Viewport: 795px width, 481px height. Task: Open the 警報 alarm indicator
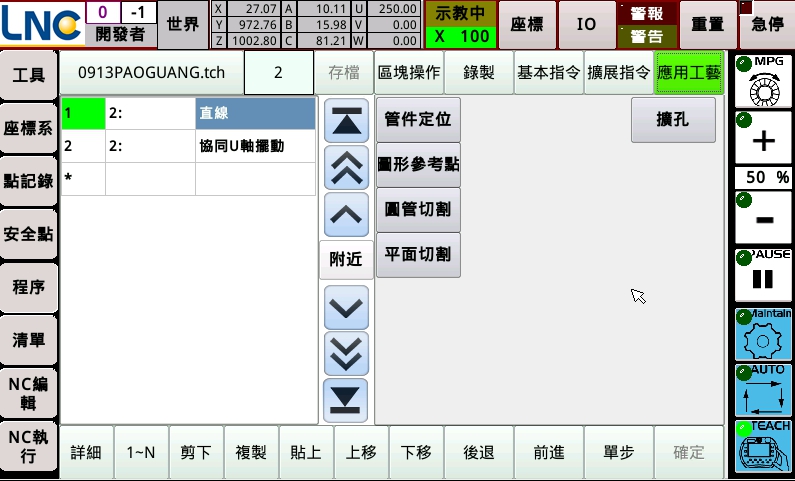[x=647, y=13]
